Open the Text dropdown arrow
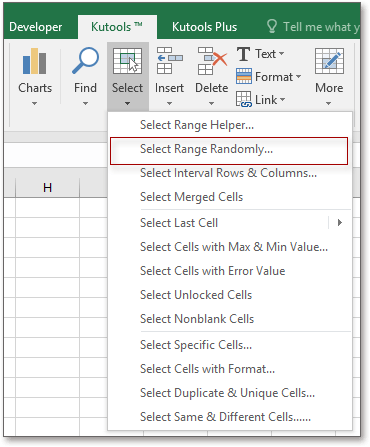This screenshot has width=370, height=447. (x=281, y=54)
